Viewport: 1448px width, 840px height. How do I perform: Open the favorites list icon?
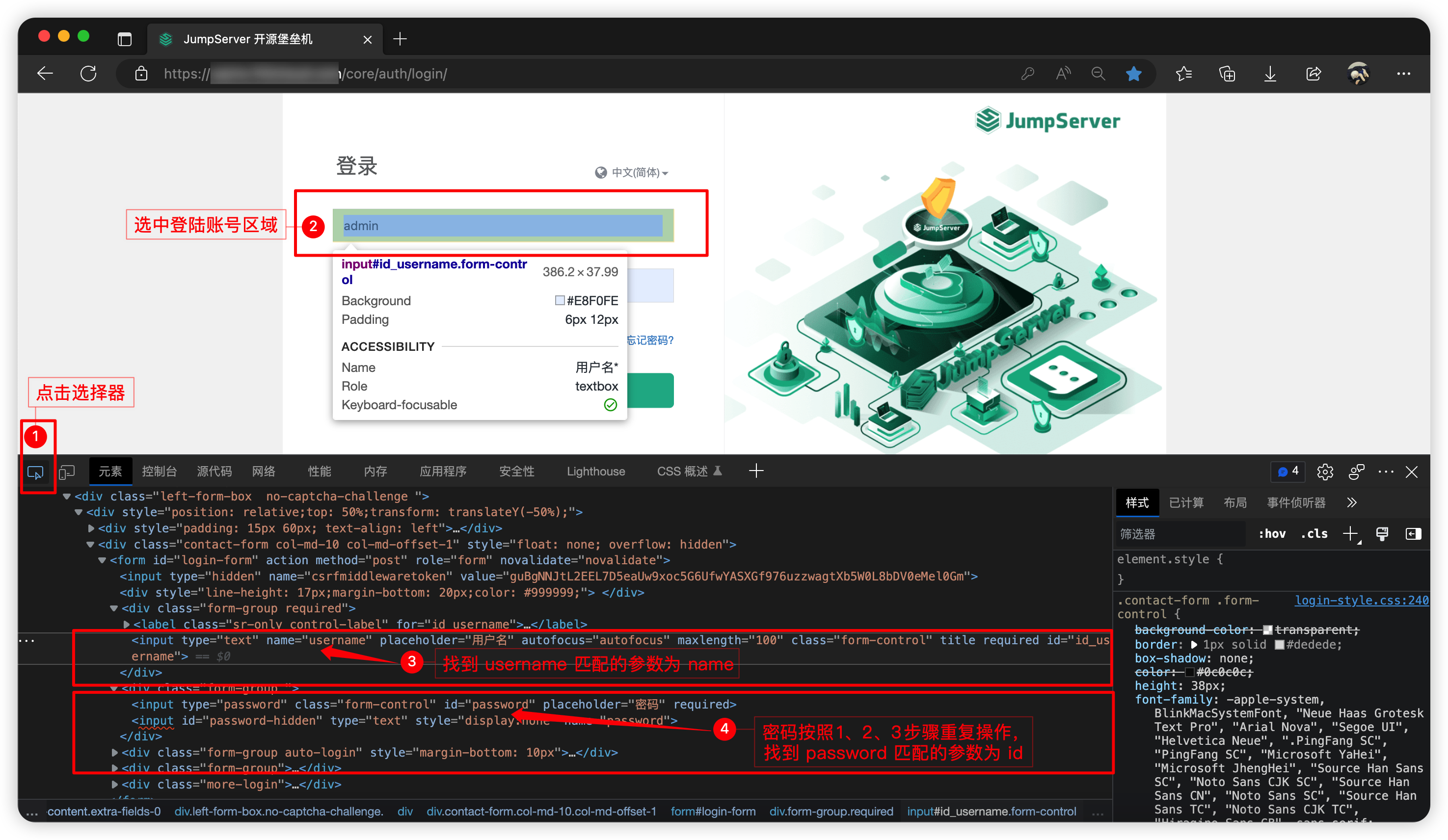(x=1184, y=74)
